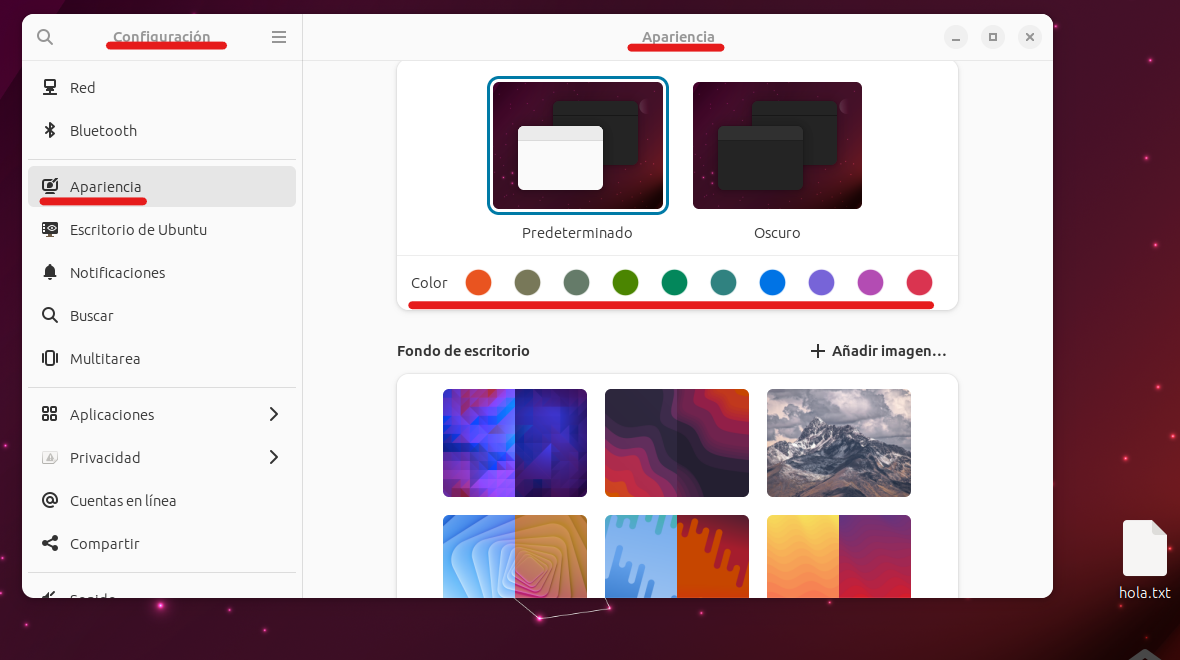Screen dimensions: 1180x660
Task: Go to the Buscar settings panel
Action: point(91,315)
